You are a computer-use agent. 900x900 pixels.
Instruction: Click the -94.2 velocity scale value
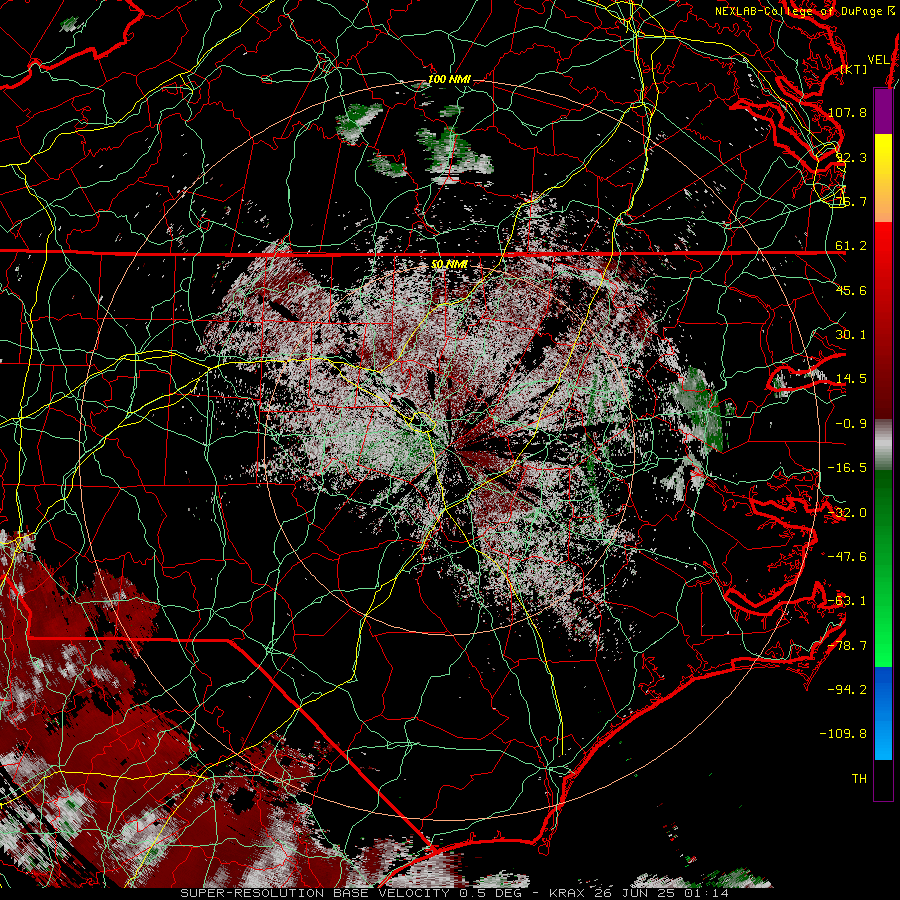[848, 689]
